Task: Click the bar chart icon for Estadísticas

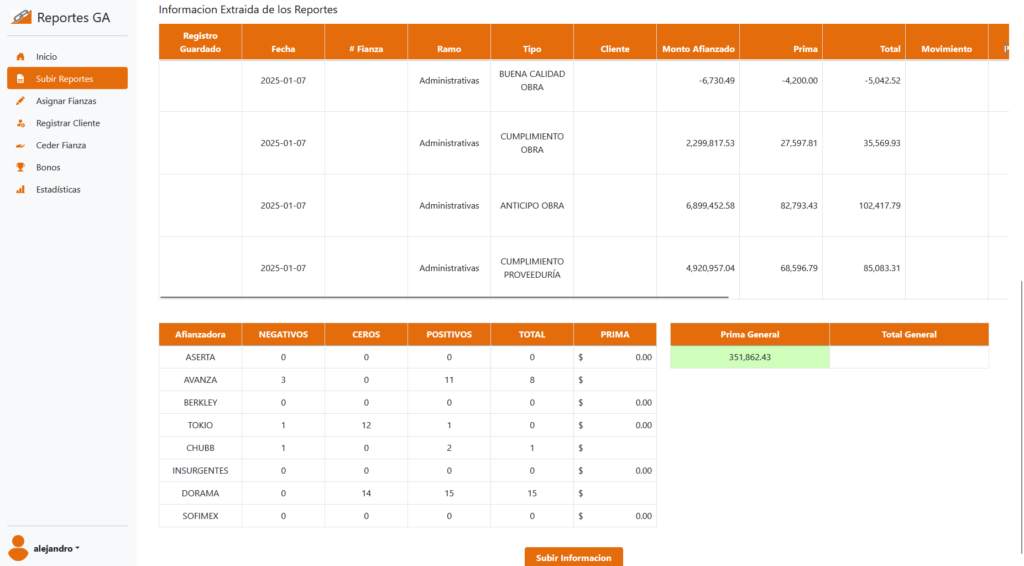Action: pyautogui.click(x=20, y=189)
